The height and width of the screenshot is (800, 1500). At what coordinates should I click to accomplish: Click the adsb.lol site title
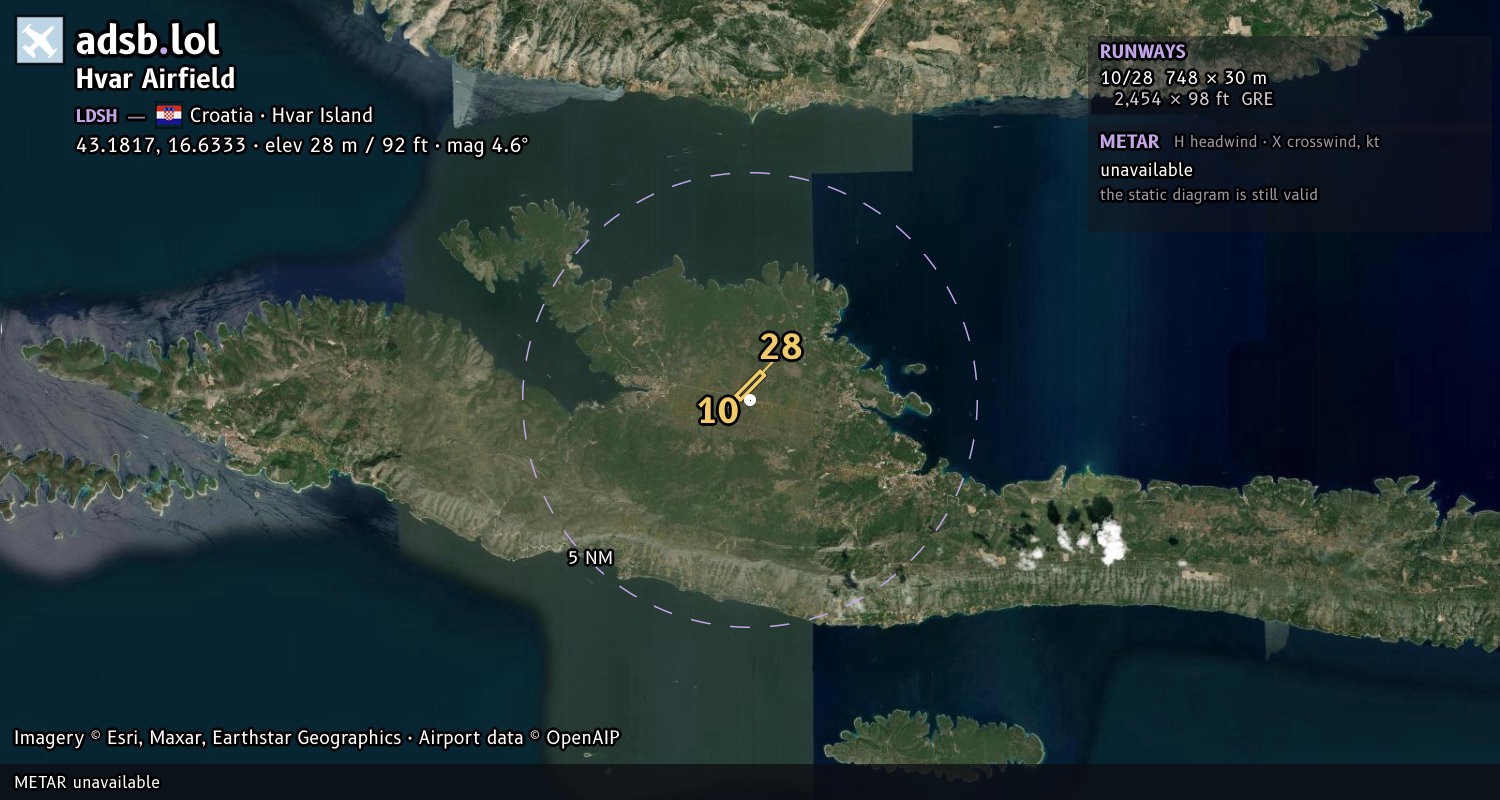[x=148, y=41]
